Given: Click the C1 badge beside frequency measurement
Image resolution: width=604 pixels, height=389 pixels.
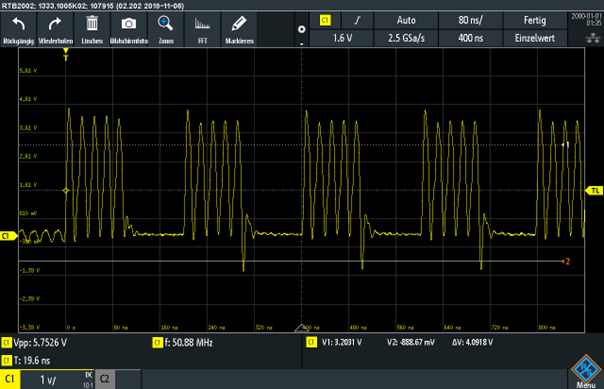Looking at the screenshot, I should (x=158, y=343).
